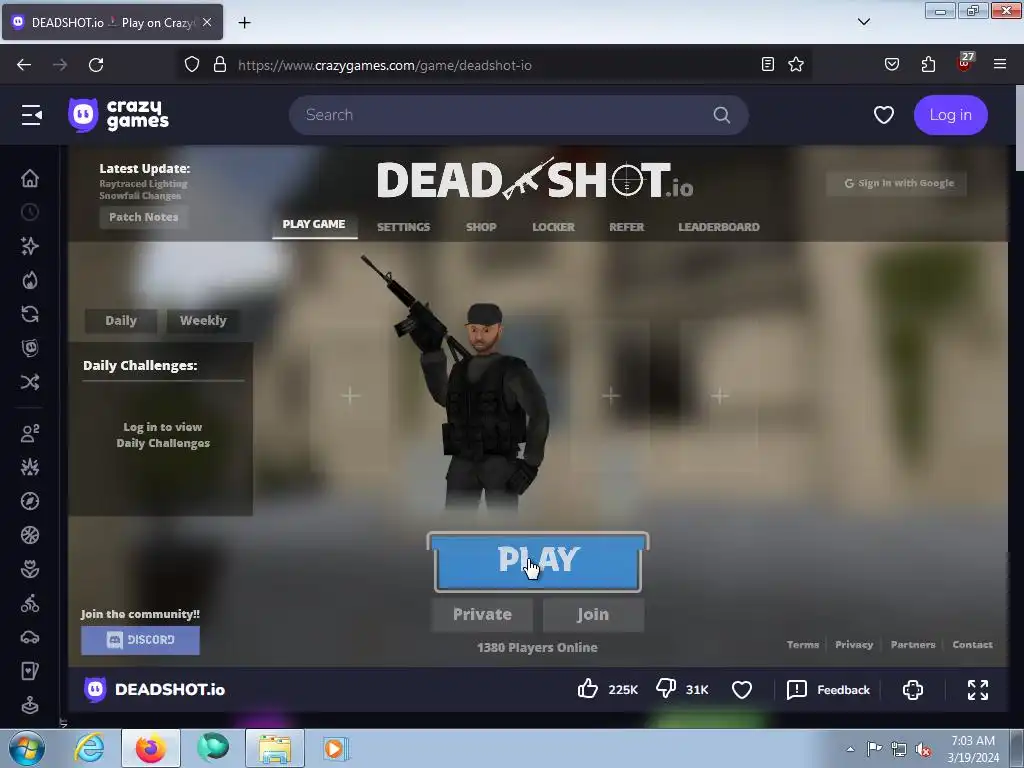Viewport: 1024px width, 768px height.
Task: Open Feedback for the game
Action: pyautogui.click(x=828, y=690)
